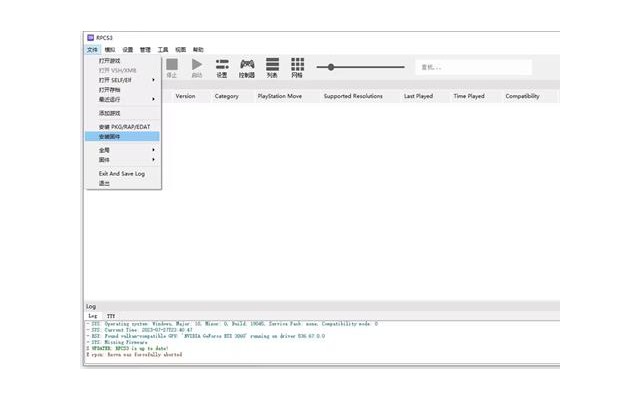Click the 'forcefully aborted' log line
The image size is (640, 400).
(134, 355)
